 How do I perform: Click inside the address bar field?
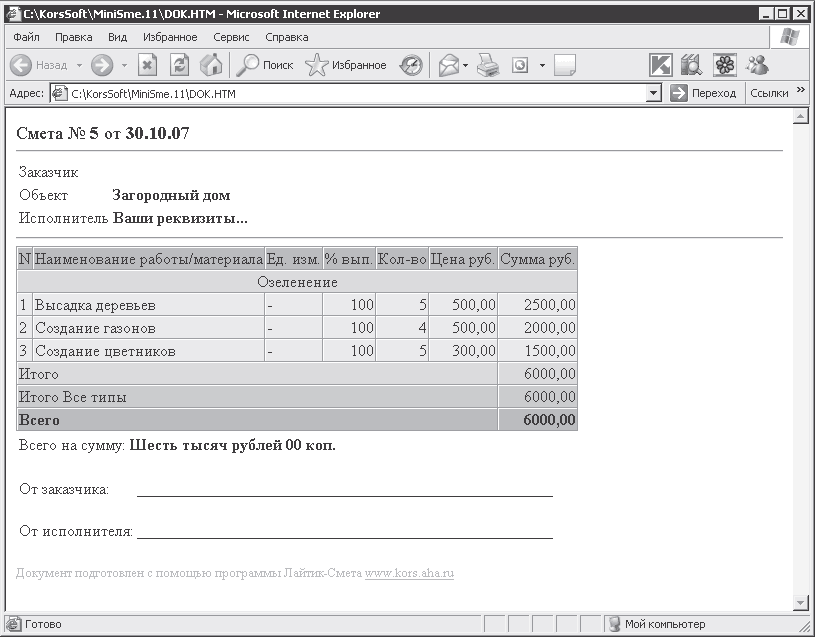[x=350, y=93]
